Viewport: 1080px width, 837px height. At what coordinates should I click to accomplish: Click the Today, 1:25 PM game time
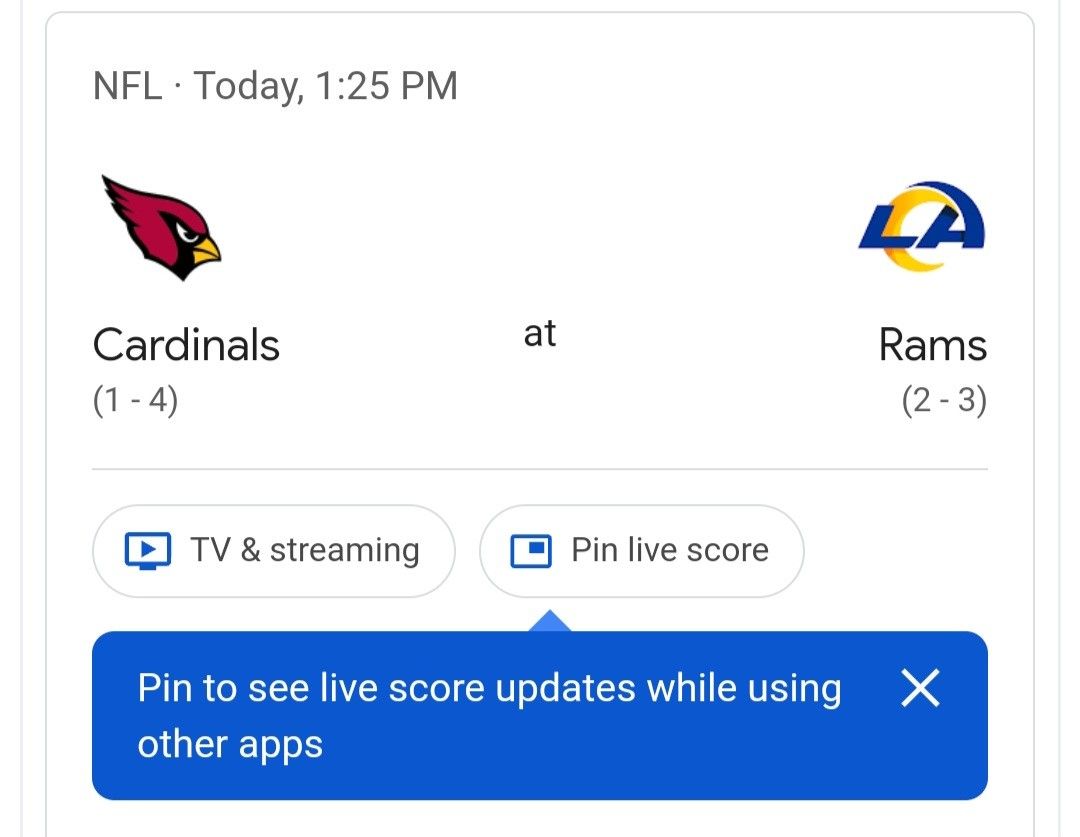pyautogui.click(x=326, y=86)
